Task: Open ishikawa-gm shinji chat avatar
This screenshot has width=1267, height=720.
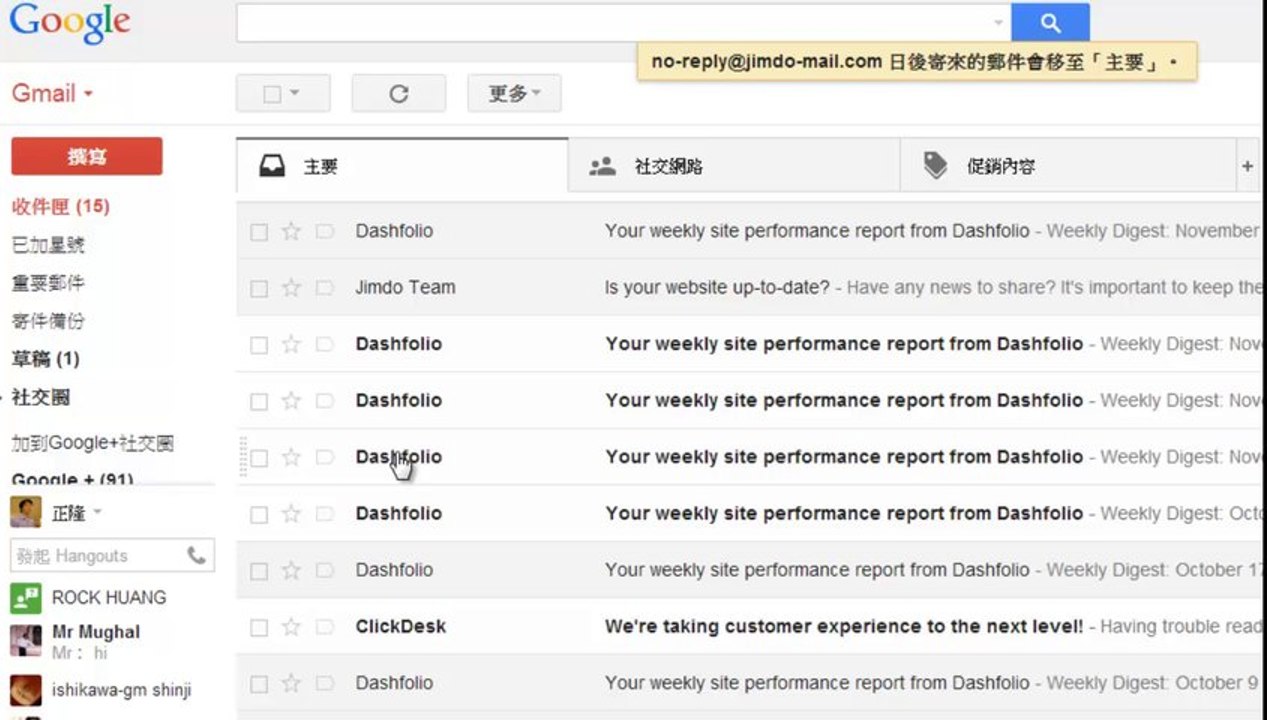Action: point(25,690)
